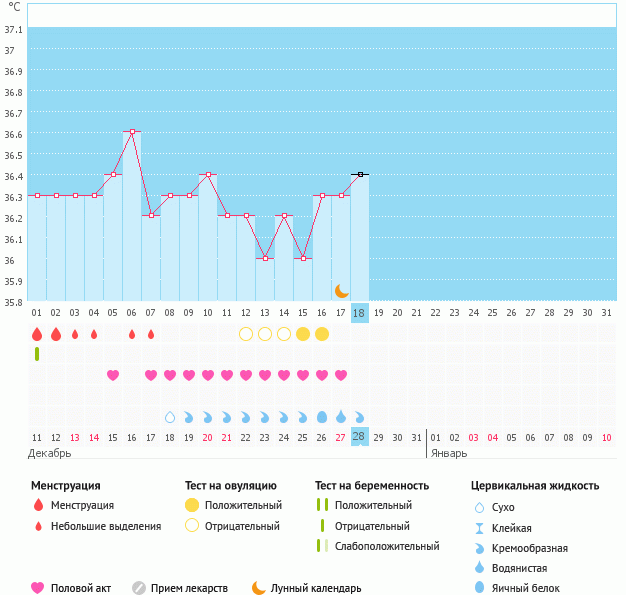Viewport: 626px width, 595px height.
Task: Click the highlighted cycle day 18 cell
Action: click(x=360, y=313)
